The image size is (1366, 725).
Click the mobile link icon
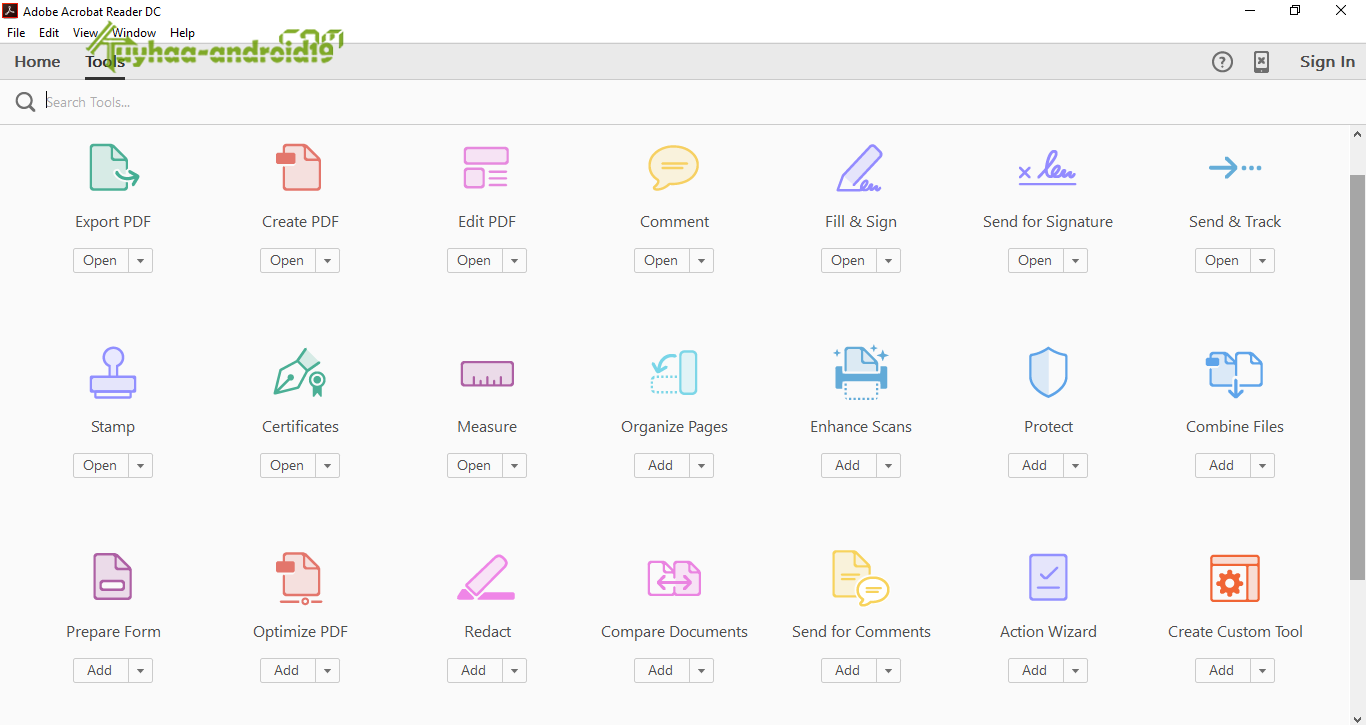1262,62
